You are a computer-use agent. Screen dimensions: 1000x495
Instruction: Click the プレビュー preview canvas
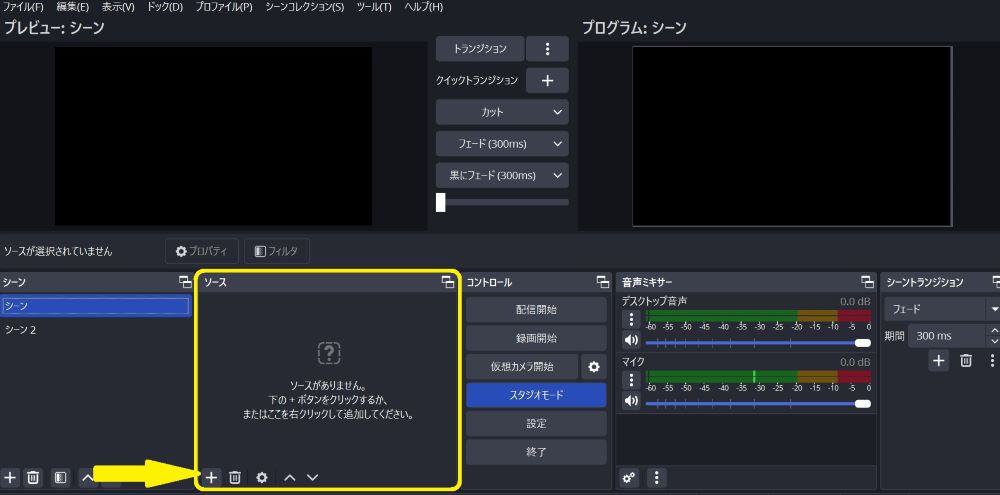tap(213, 136)
